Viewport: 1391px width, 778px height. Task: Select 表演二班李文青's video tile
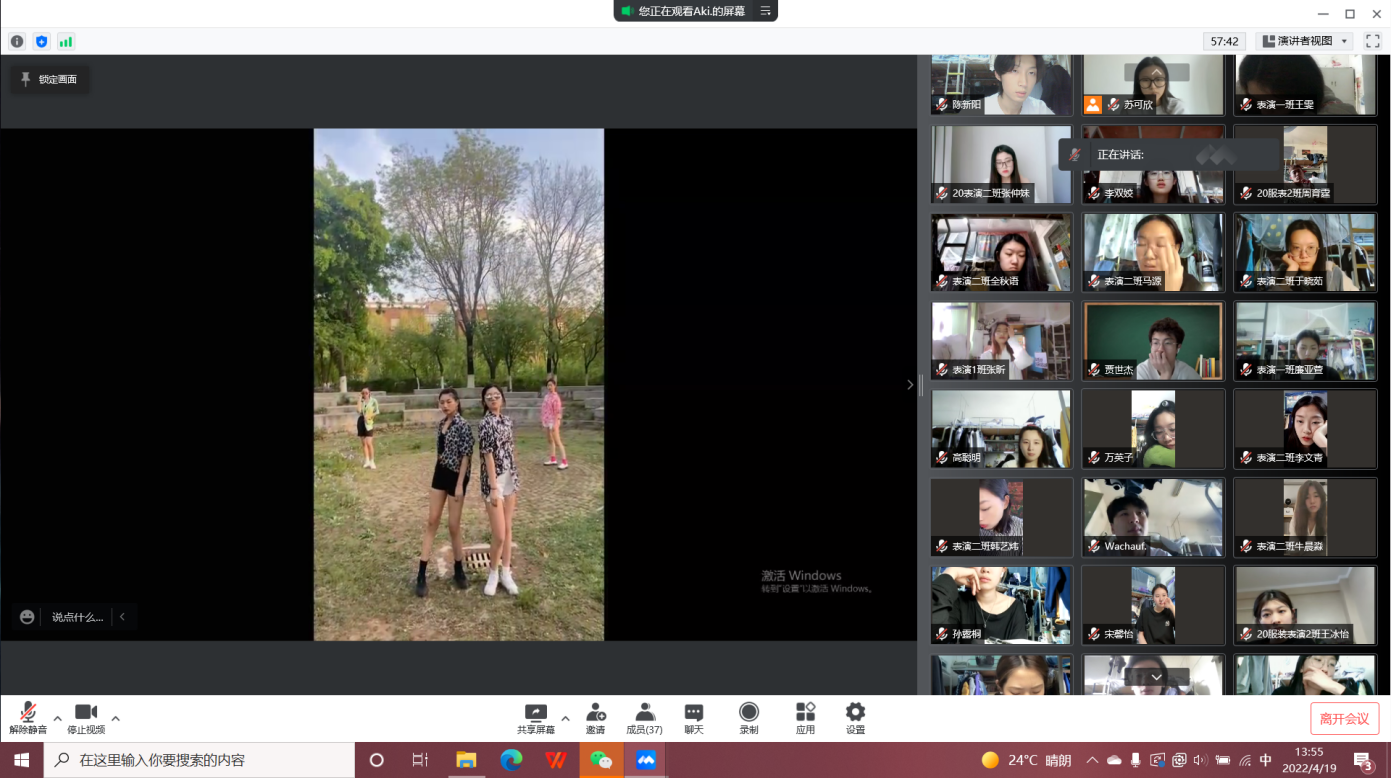coord(1305,429)
